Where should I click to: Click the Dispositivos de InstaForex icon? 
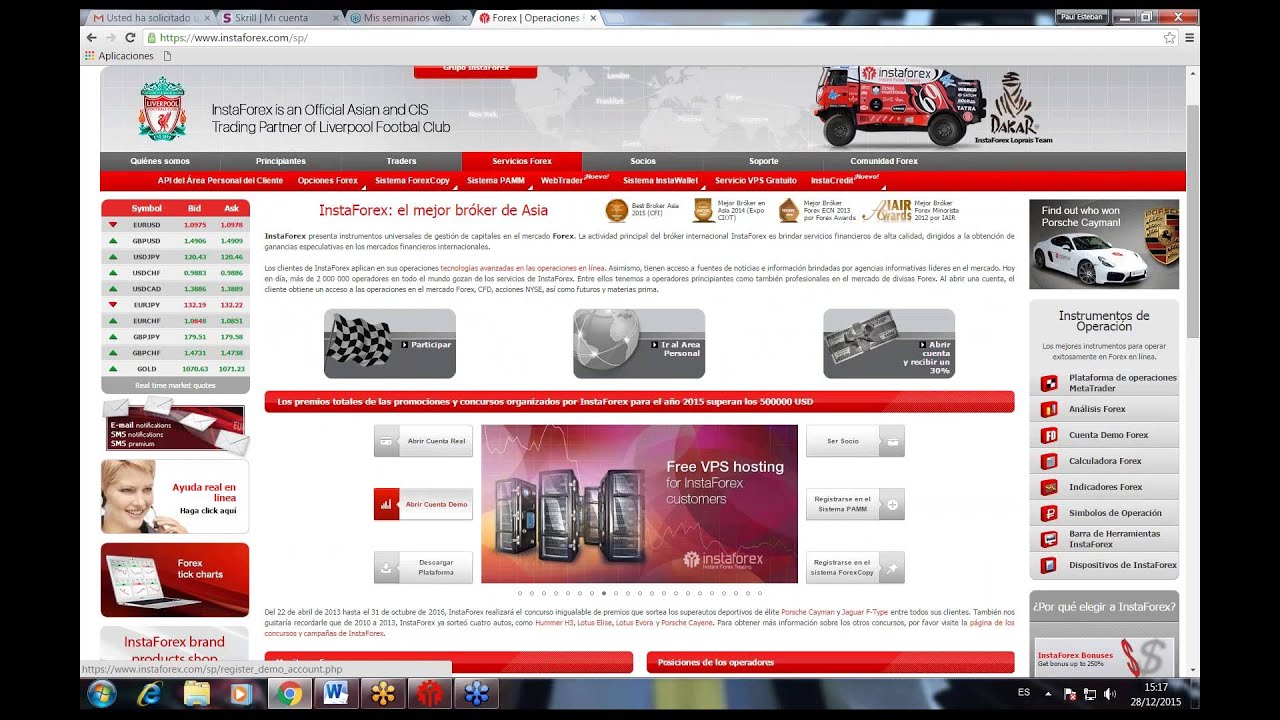1049,565
